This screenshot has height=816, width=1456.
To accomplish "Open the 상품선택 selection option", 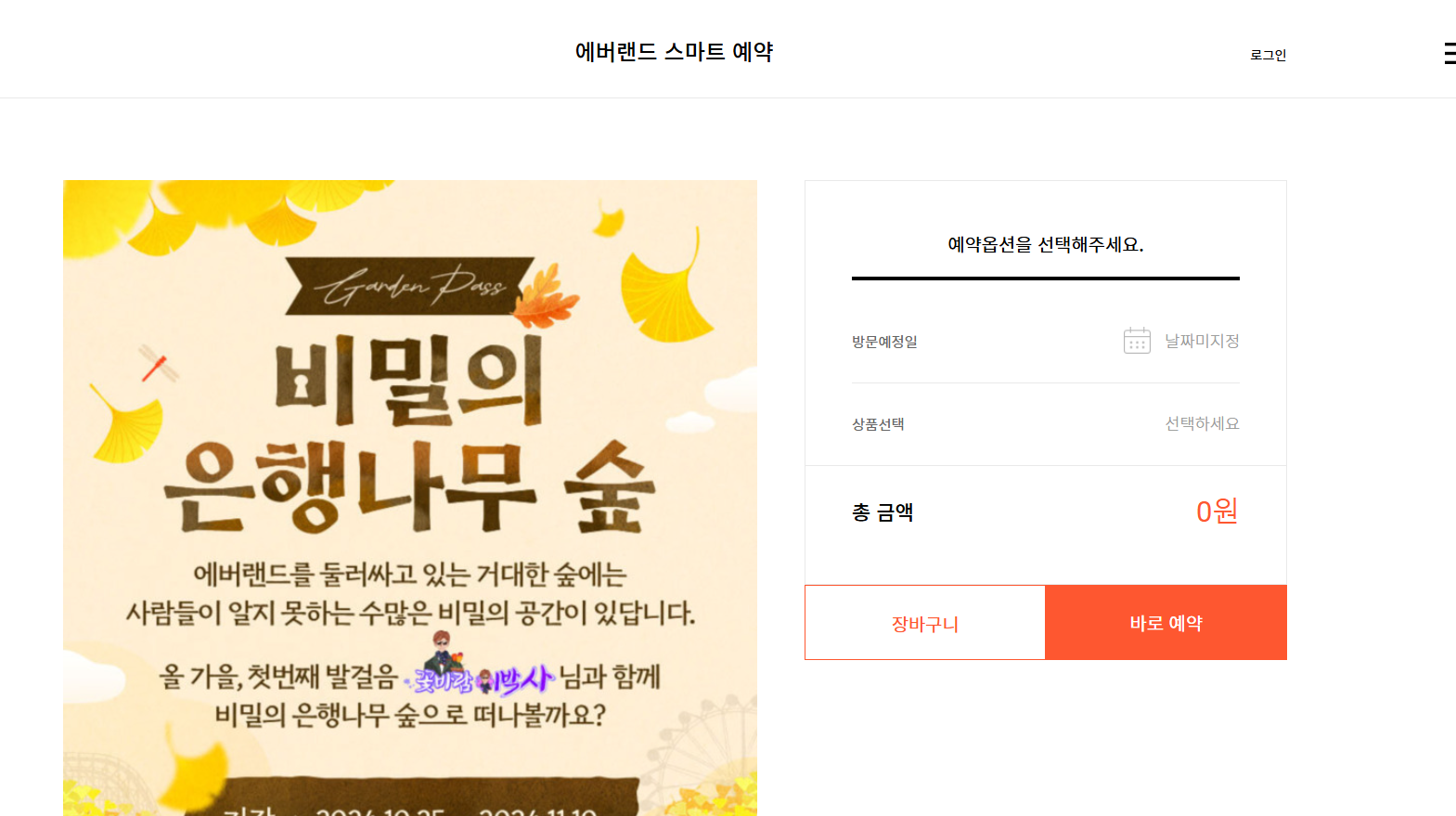I will (x=877, y=424).
